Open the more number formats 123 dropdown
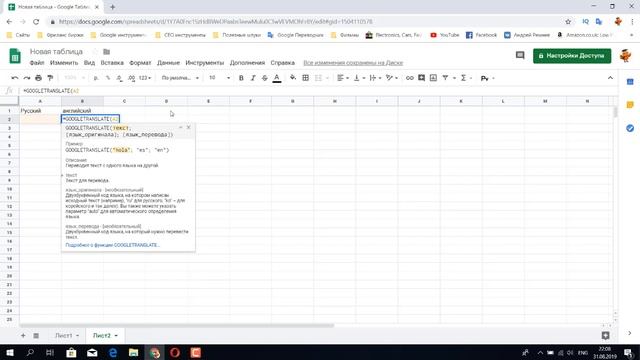Screen dimensions: 640x360 144,78
